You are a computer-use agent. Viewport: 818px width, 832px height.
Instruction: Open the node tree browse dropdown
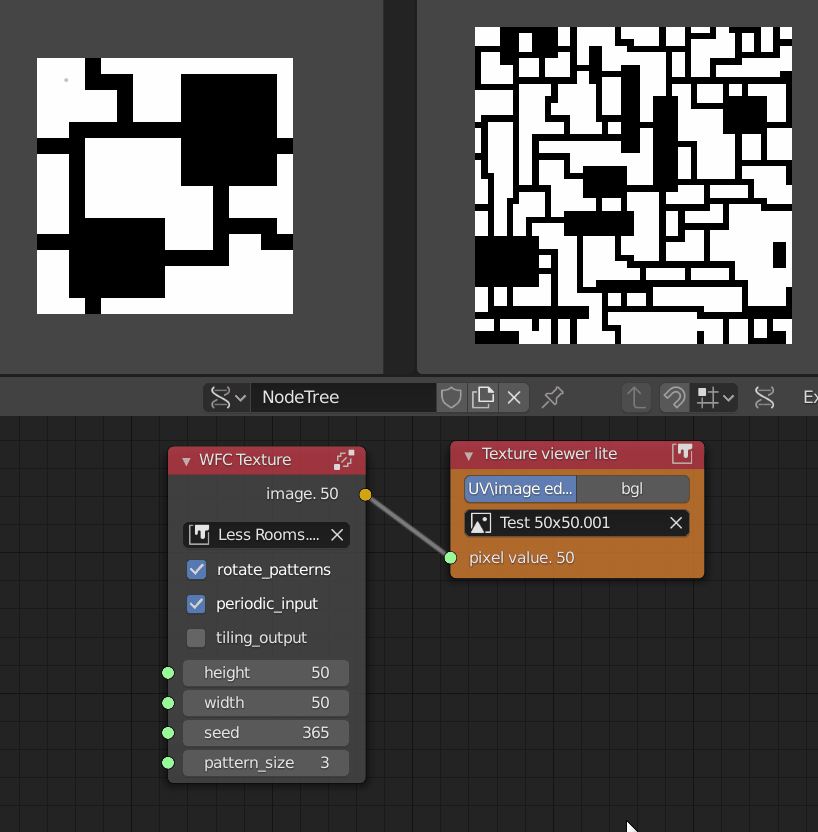point(226,397)
